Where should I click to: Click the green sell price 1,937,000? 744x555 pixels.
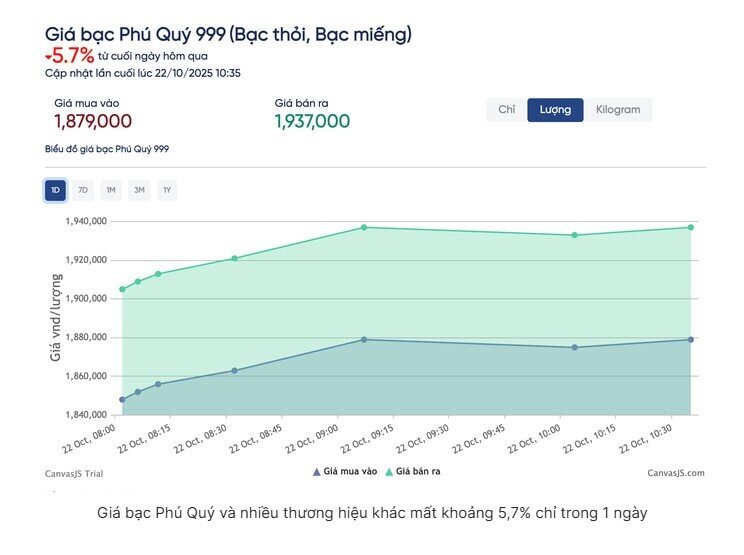click(312, 122)
